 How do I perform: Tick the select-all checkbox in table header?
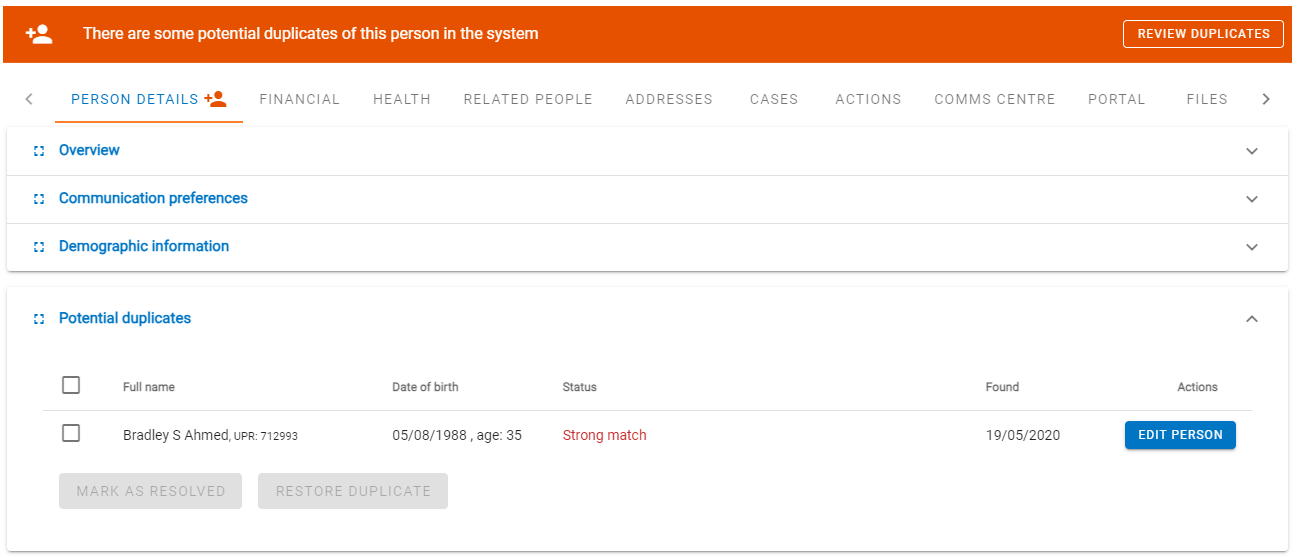[x=71, y=385]
